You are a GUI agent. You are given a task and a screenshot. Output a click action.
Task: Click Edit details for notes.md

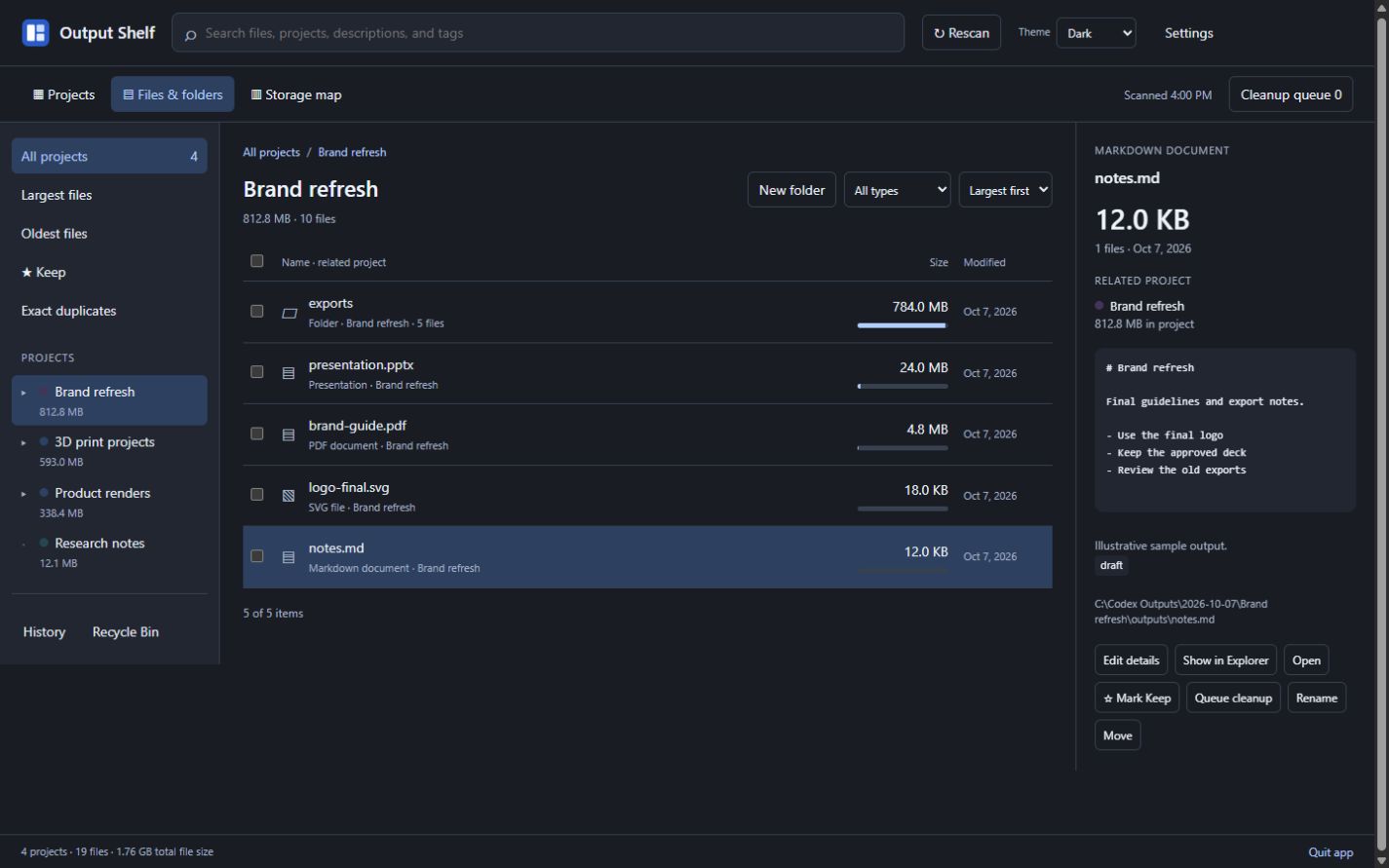[1131, 660]
